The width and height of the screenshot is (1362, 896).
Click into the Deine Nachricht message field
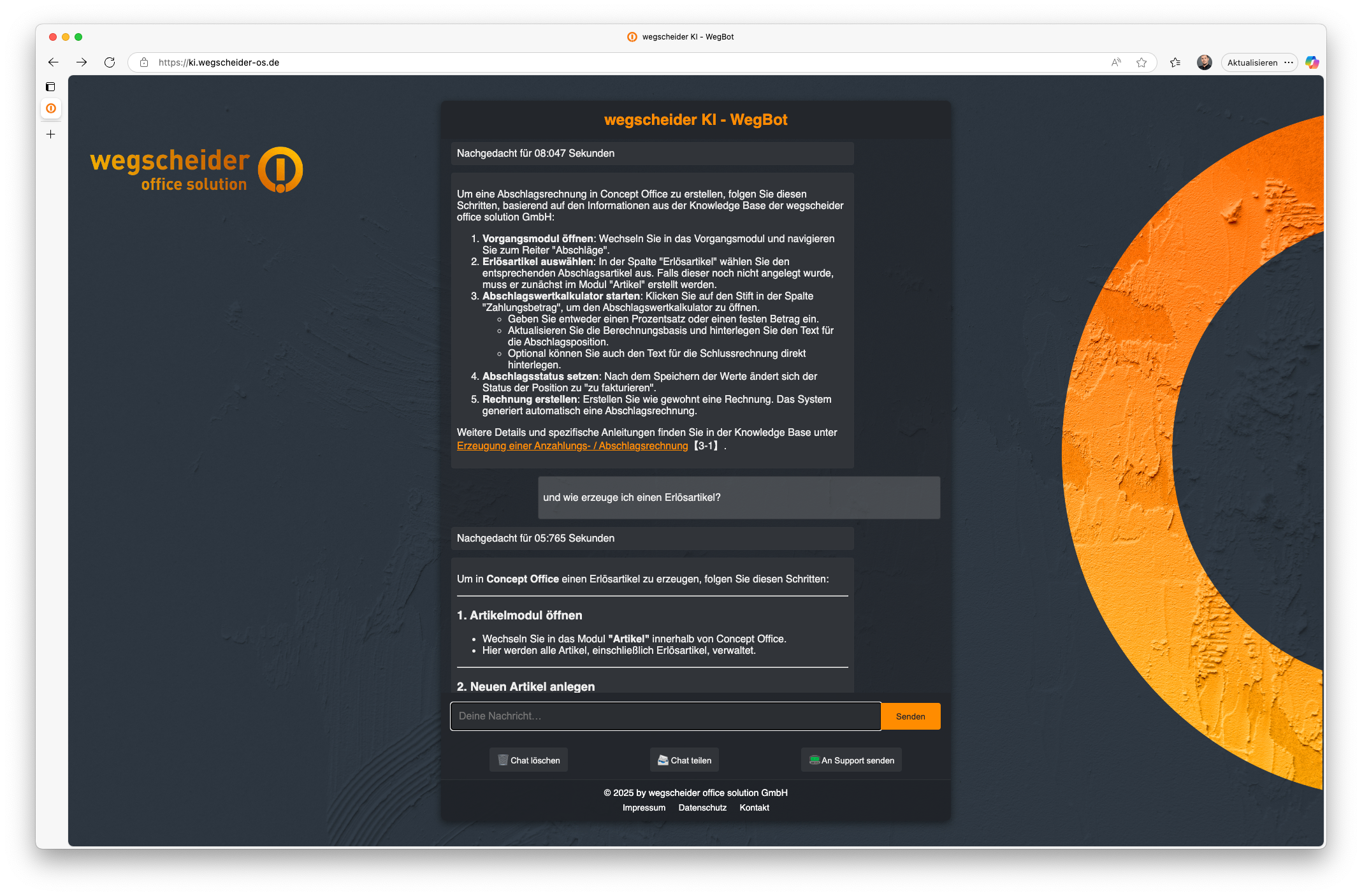pos(665,716)
